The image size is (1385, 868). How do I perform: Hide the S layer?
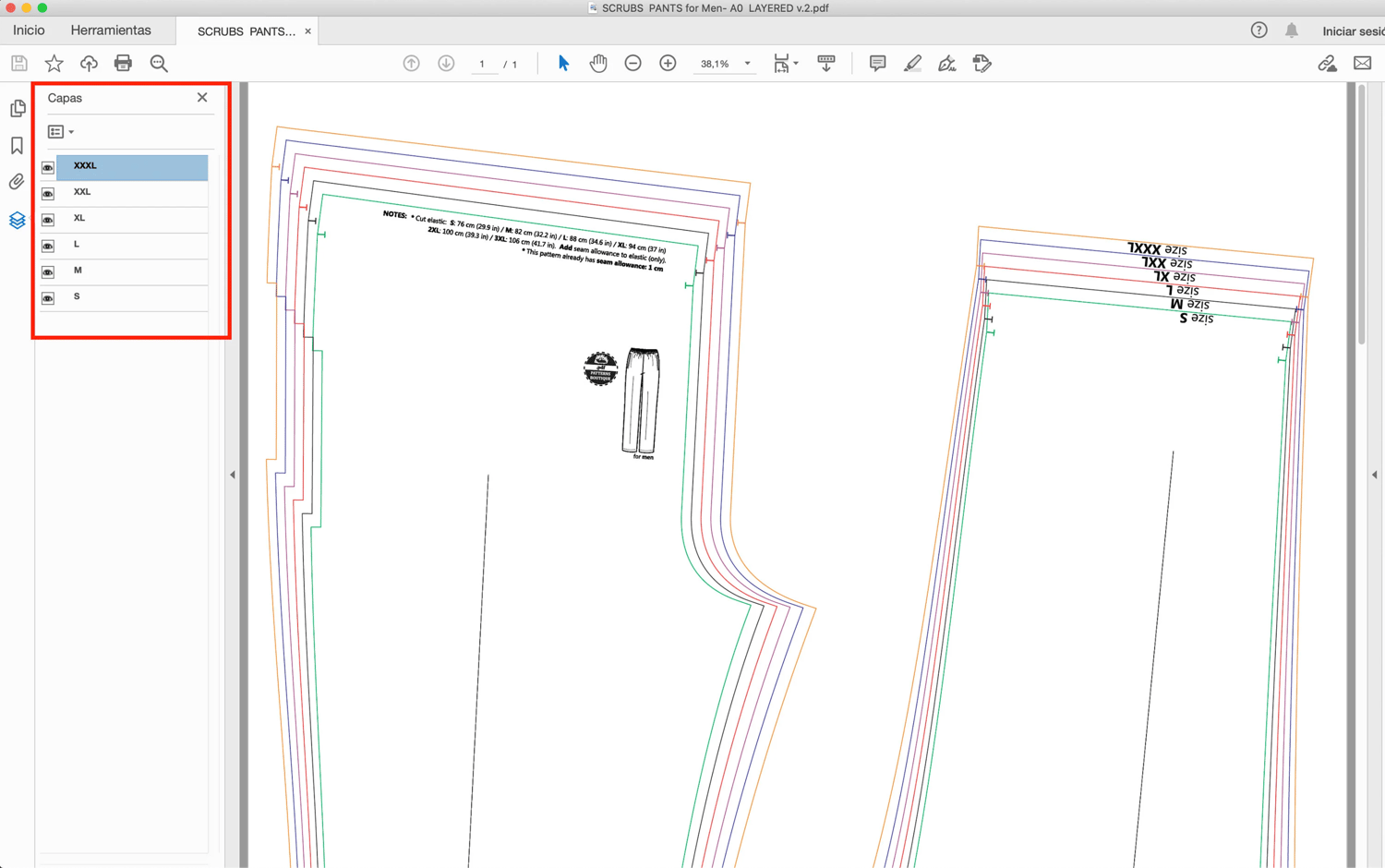48,298
